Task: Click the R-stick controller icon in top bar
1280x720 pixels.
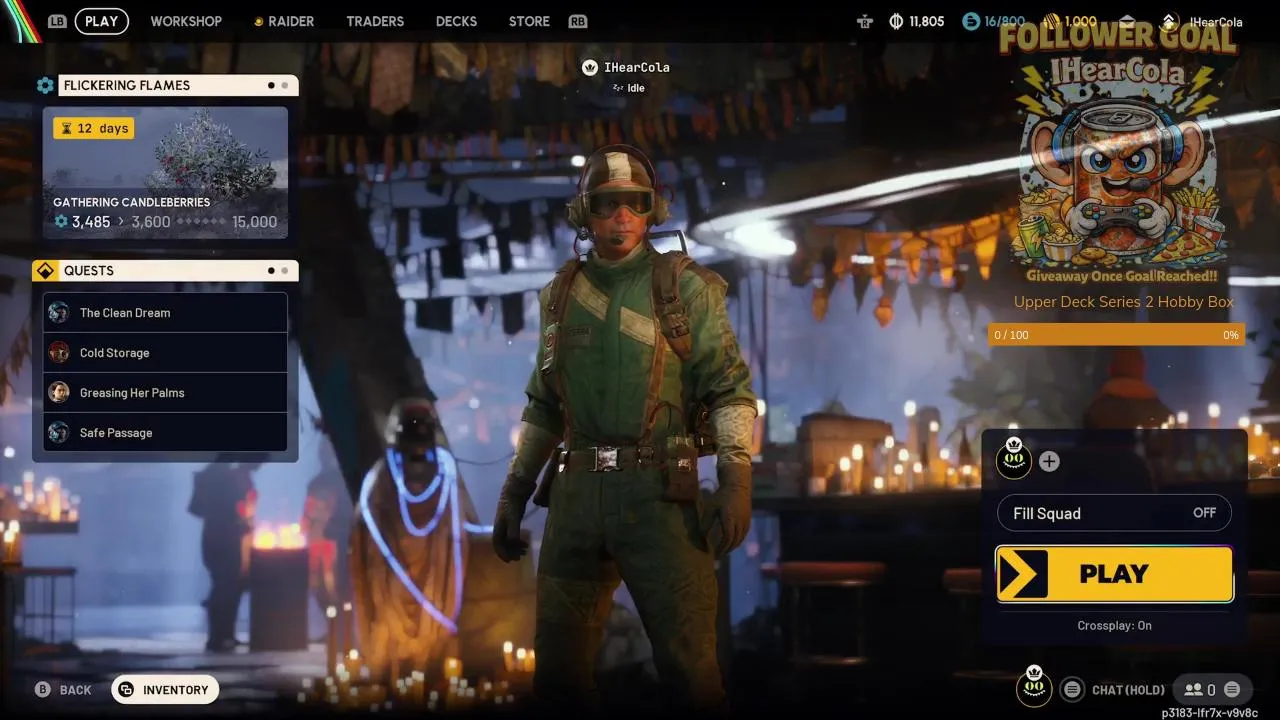Action: pos(865,21)
